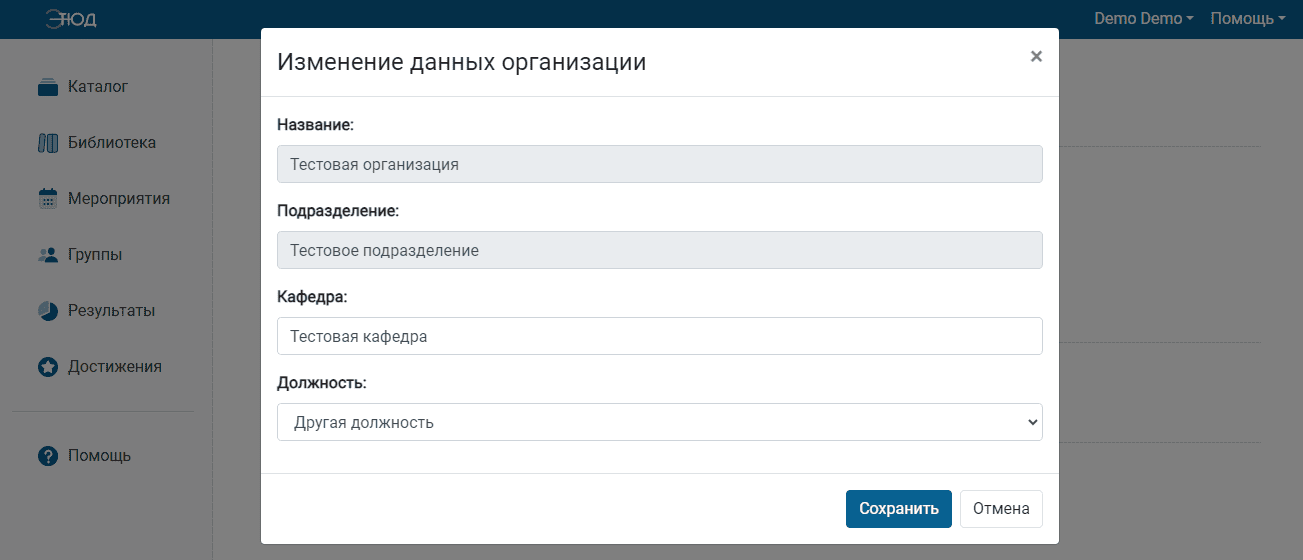Image resolution: width=1303 pixels, height=560 pixels.
Task: Click the Мероприятия calendar icon
Action: 48,199
